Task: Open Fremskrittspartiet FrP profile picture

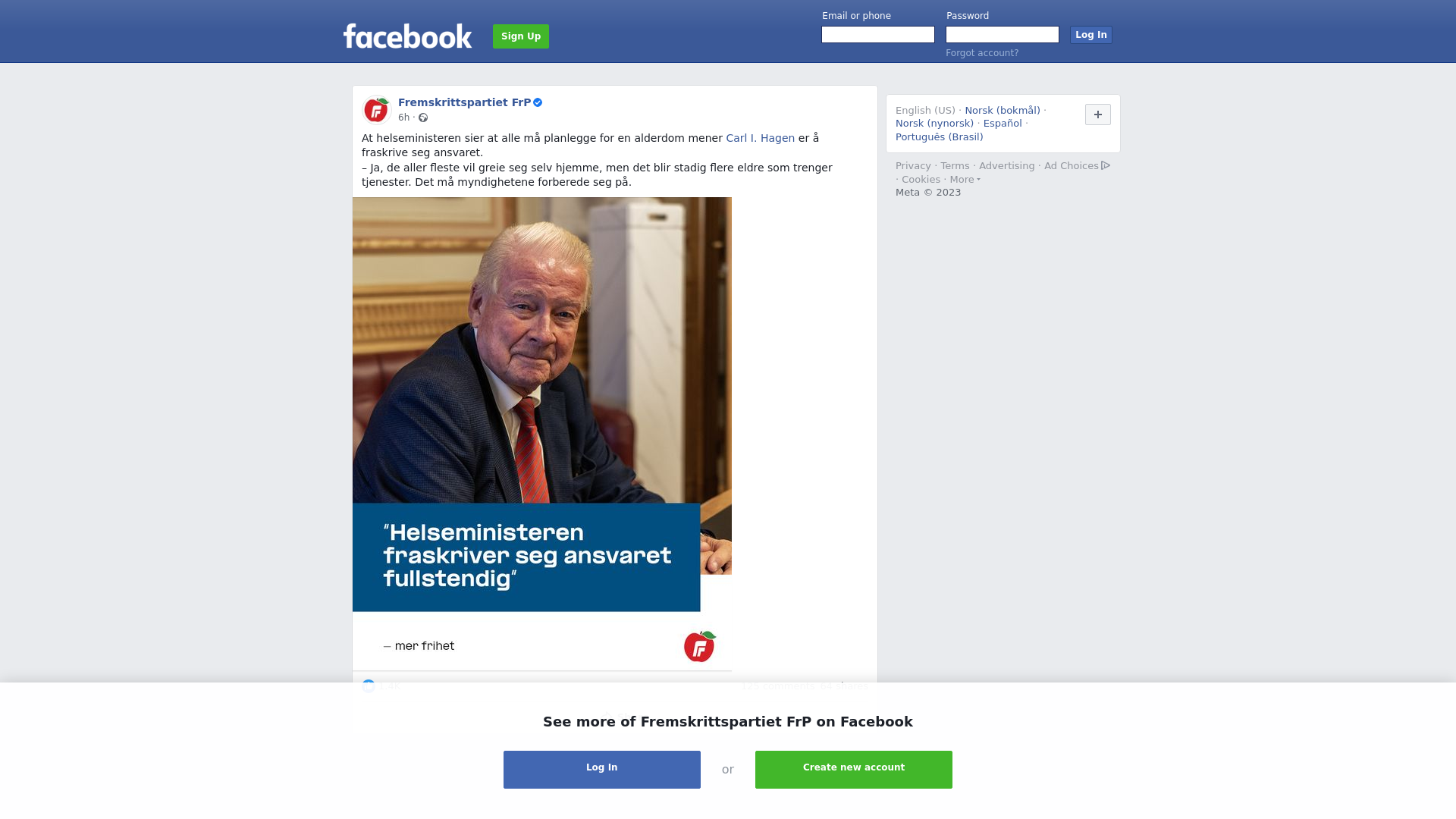Action: coord(376,110)
